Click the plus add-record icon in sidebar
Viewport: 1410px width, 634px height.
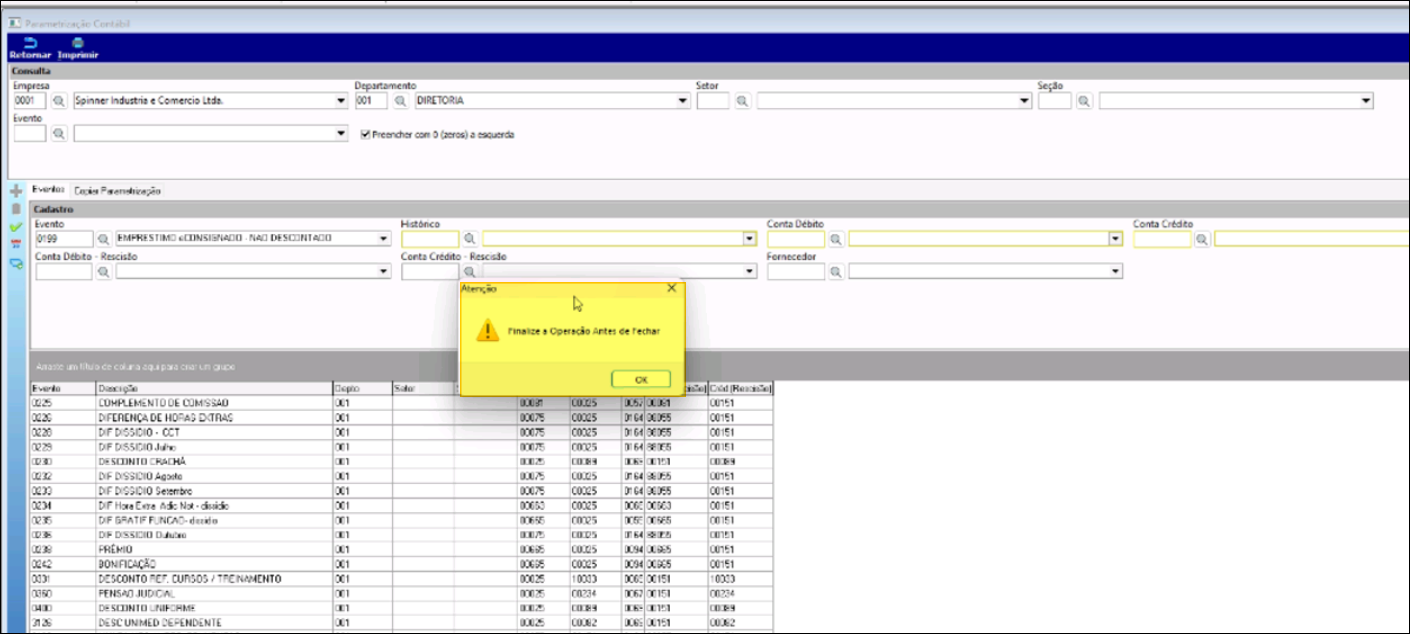pos(15,190)
